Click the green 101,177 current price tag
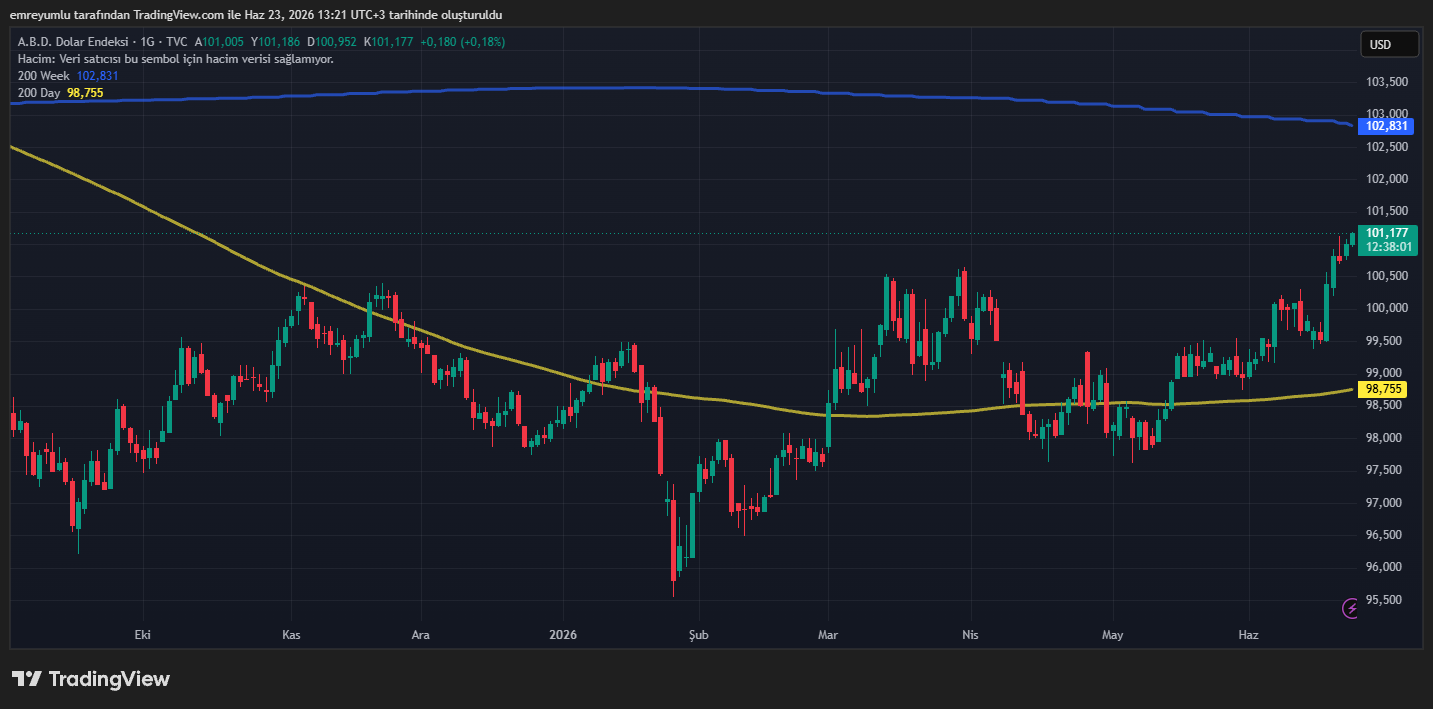Viewport: 1433px width, 709px height. click(x=1386, y=232)
